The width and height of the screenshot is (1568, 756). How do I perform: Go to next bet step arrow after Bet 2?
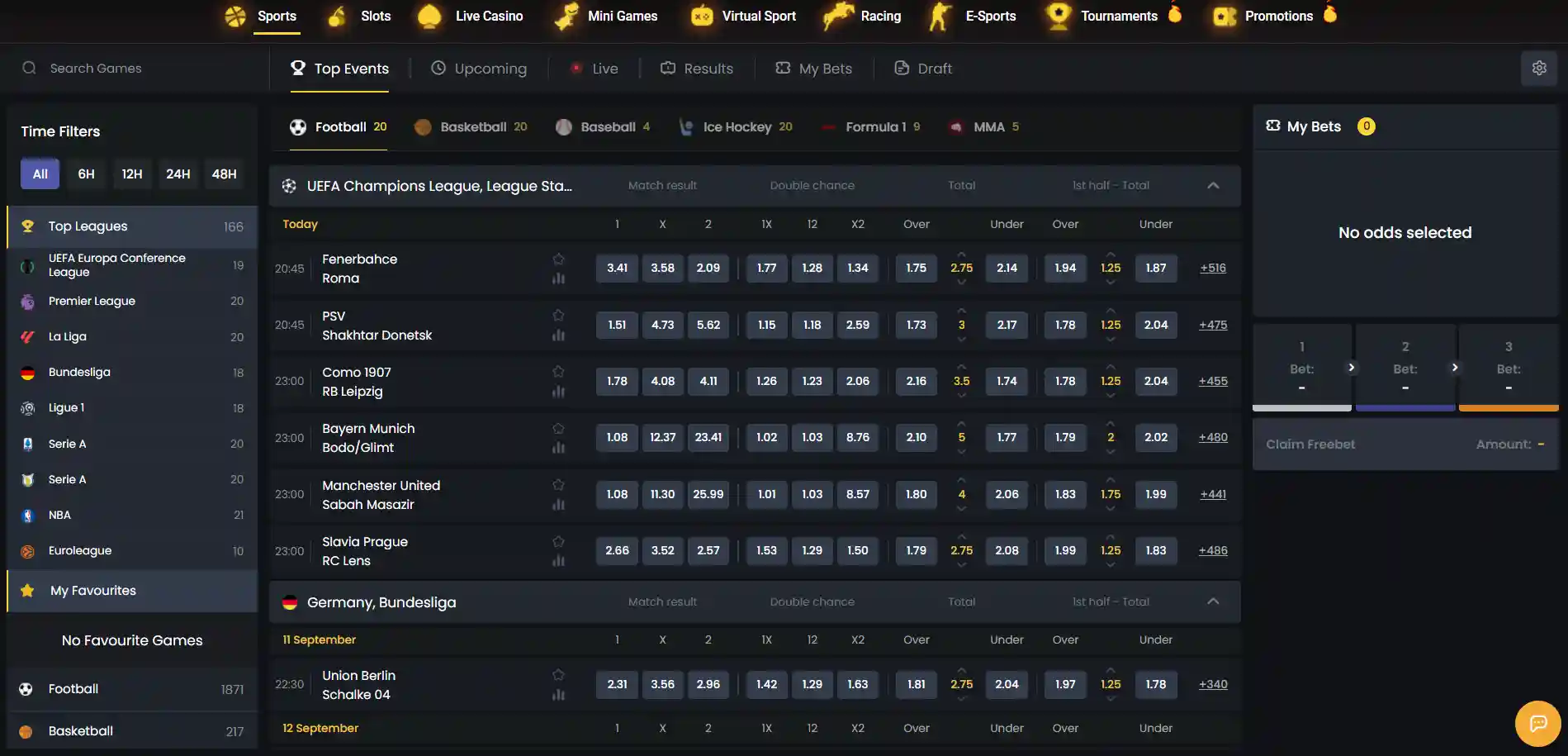pos(1455,368)
